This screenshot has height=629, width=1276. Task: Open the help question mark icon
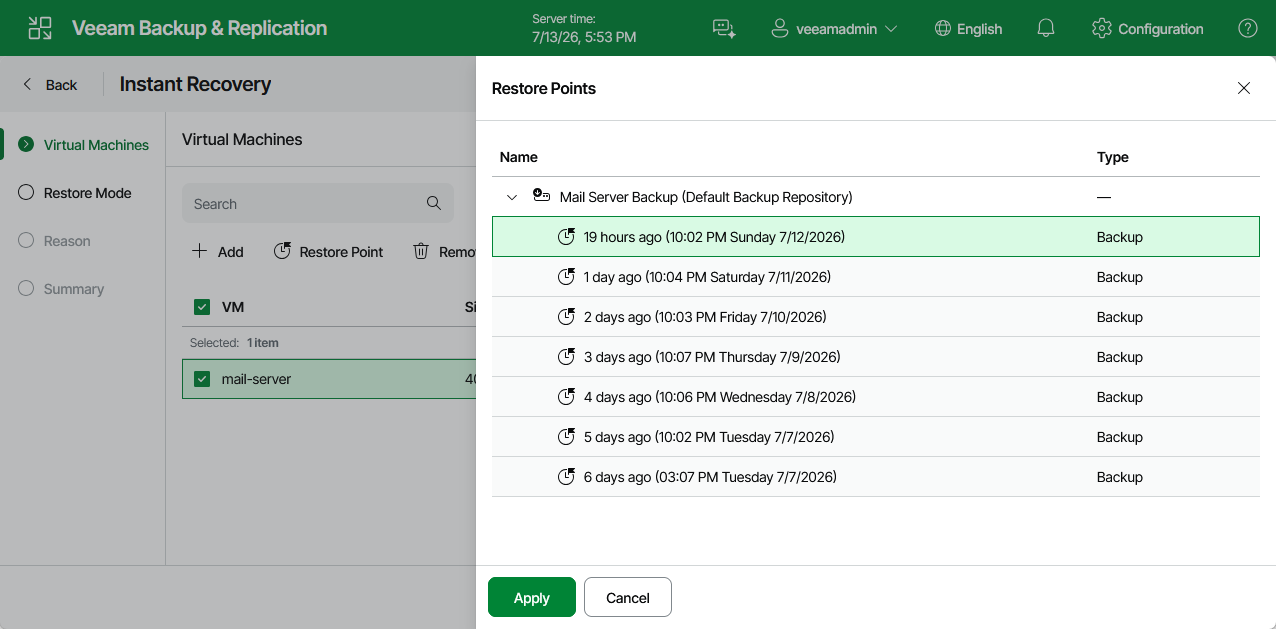coord(1248,29)
